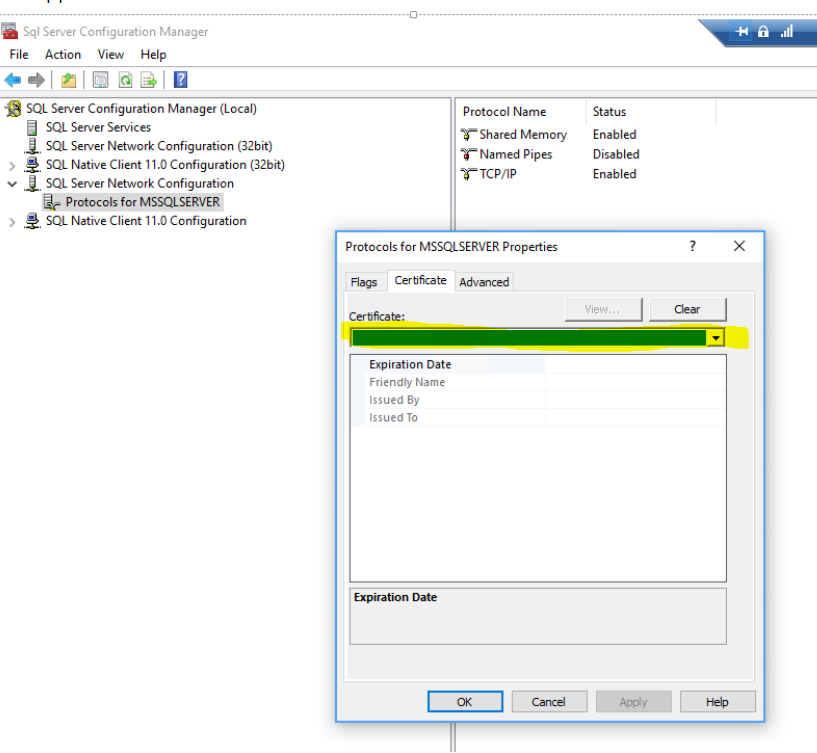Click the Apply button
This screenshot has height=753, width=817.
(633, 701)
